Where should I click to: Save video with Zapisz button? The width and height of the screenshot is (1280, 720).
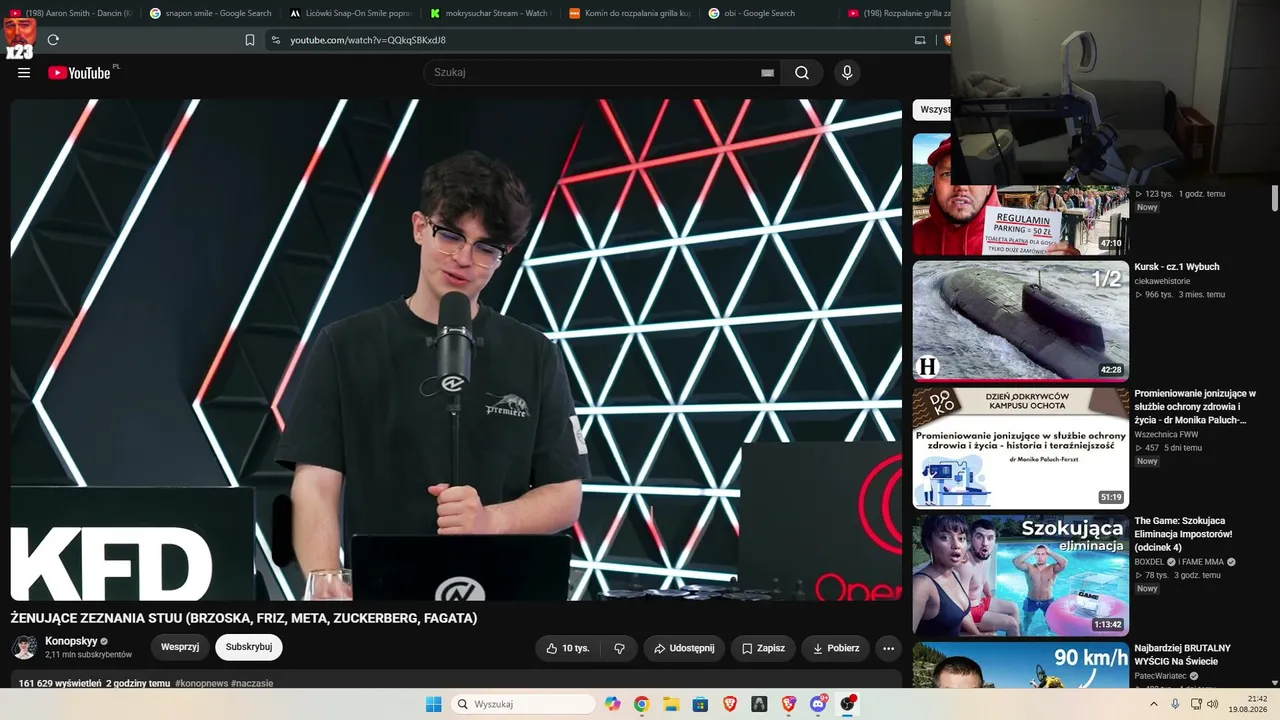763,648
